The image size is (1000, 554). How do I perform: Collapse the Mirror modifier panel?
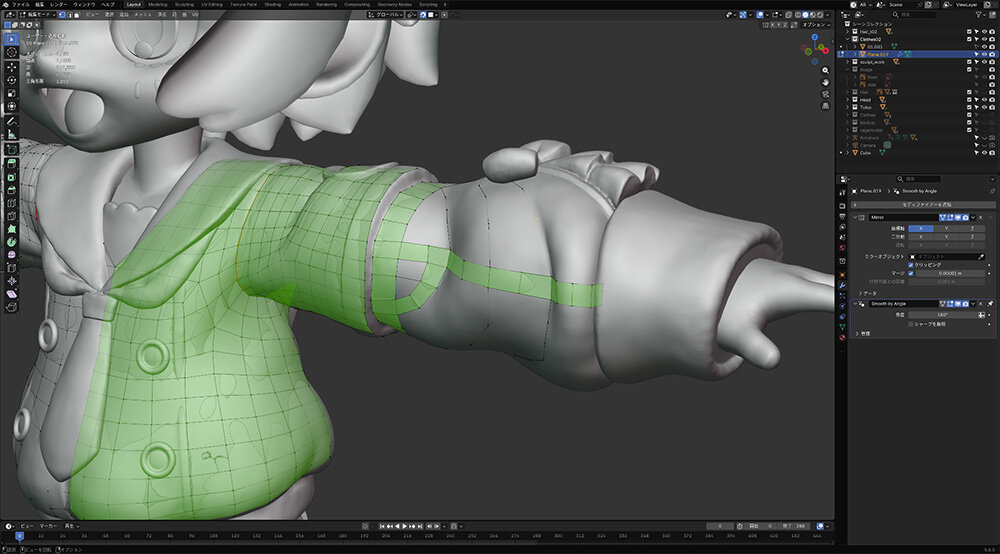[856, 216]
